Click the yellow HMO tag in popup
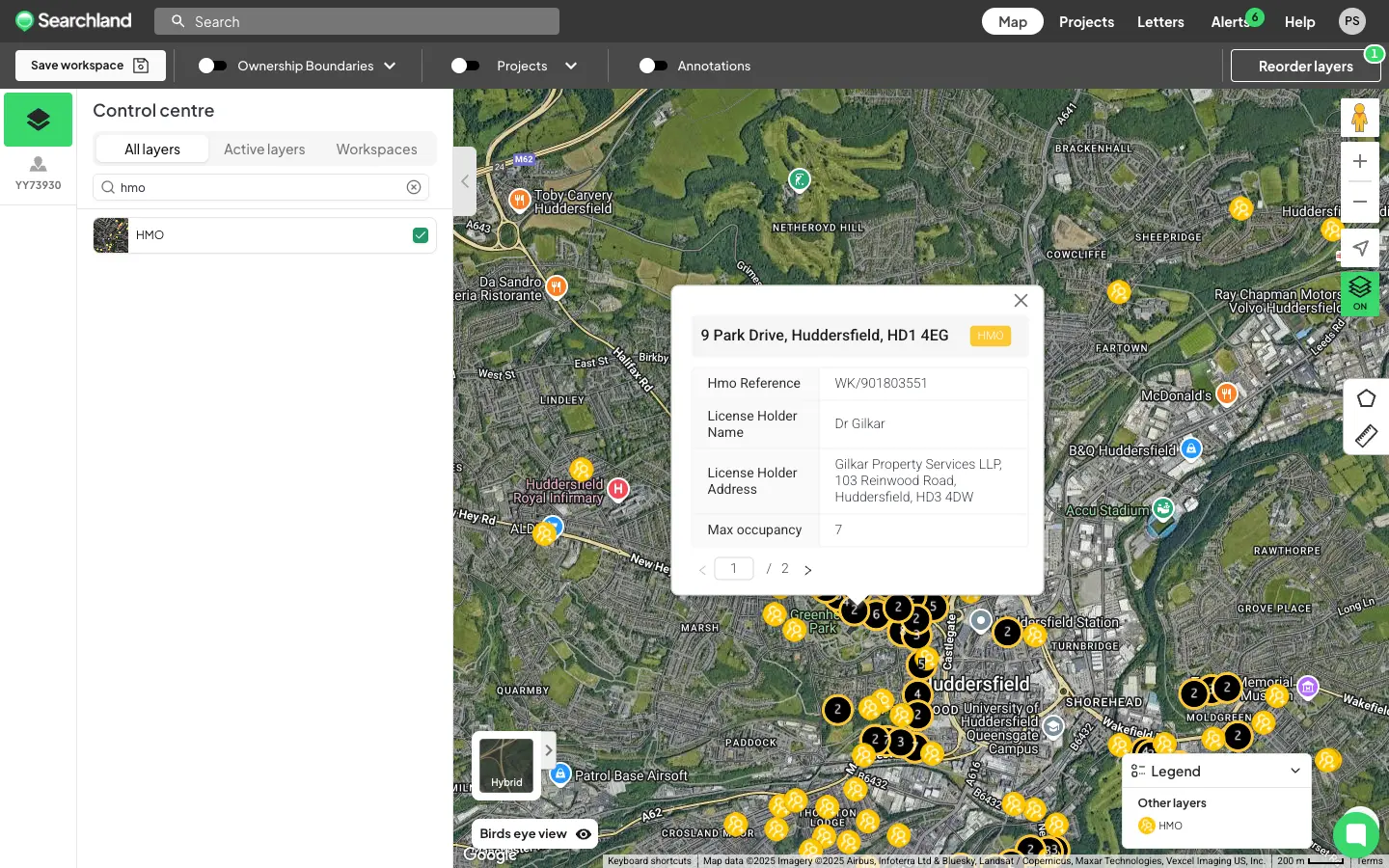The width and height of the screenshot is (1389, 868). (x=991, y=336)
